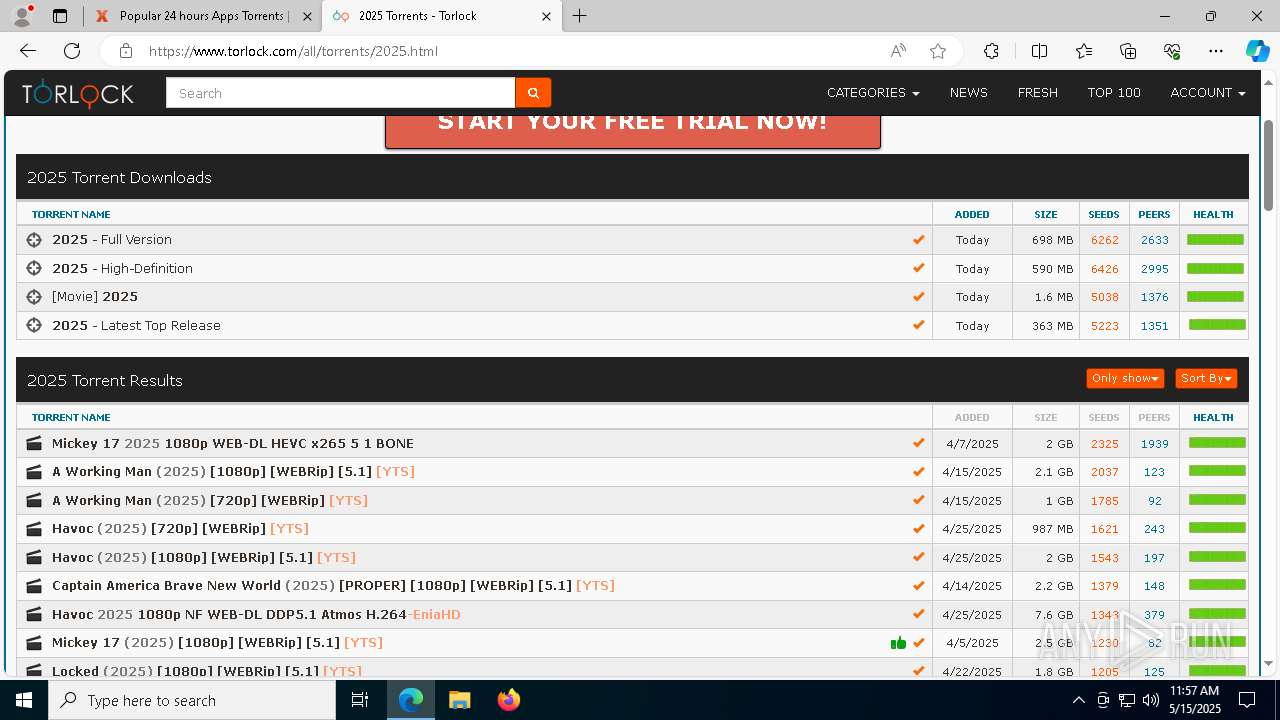1280x720 pixels.
Task: Open Edge Settings and more menu
Action: [1216, 51]
